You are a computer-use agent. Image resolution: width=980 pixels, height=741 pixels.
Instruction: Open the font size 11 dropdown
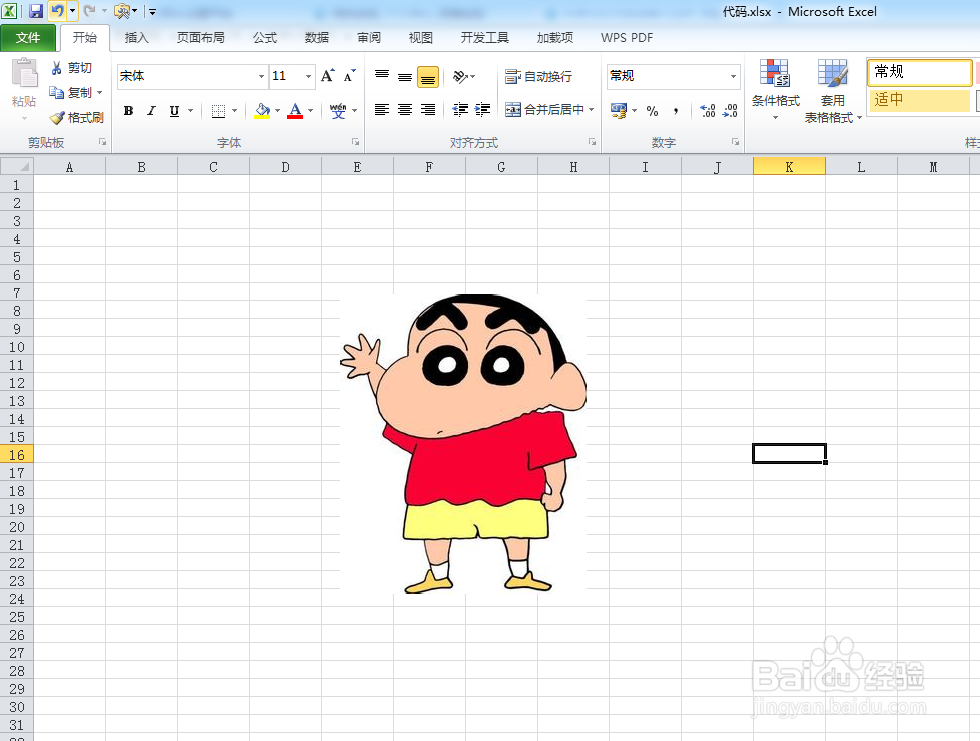point(308,76)
